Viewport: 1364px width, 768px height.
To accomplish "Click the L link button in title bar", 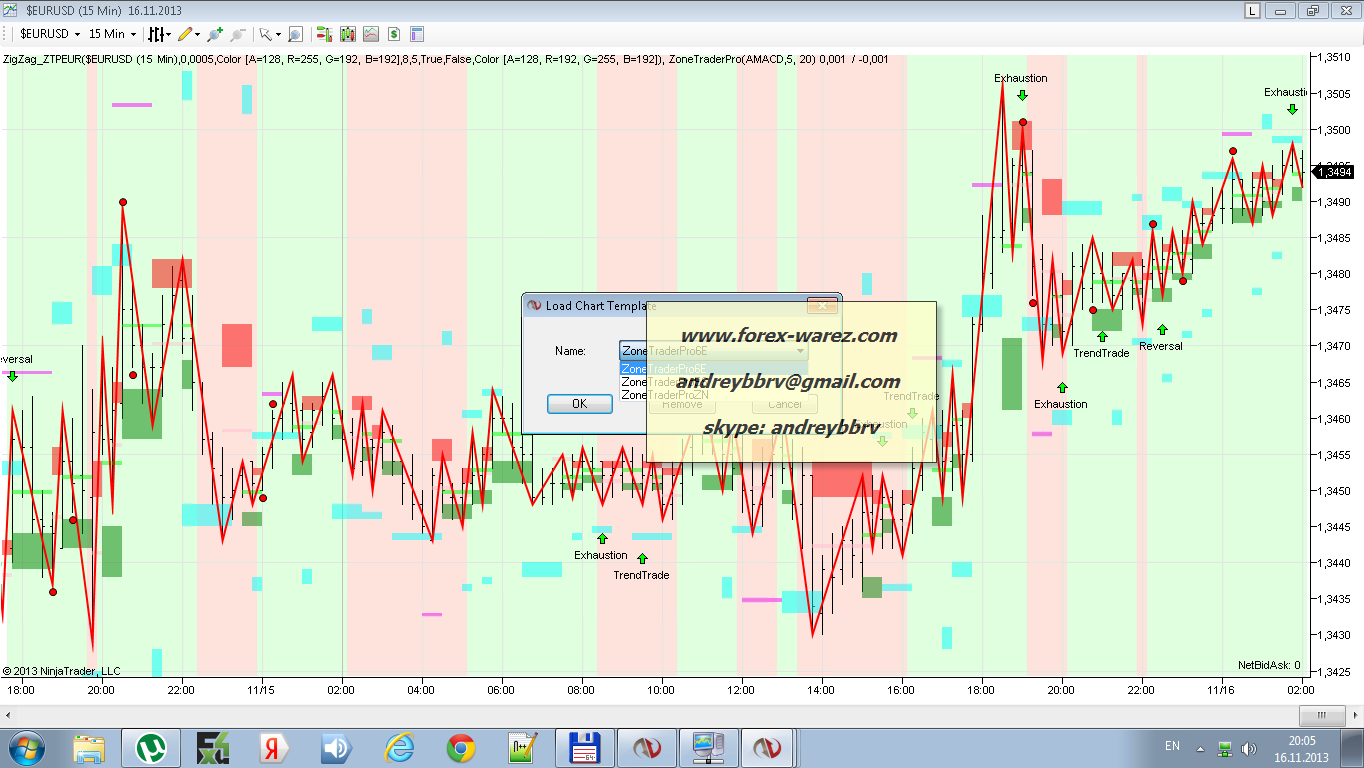I will tap(1252, 10).
